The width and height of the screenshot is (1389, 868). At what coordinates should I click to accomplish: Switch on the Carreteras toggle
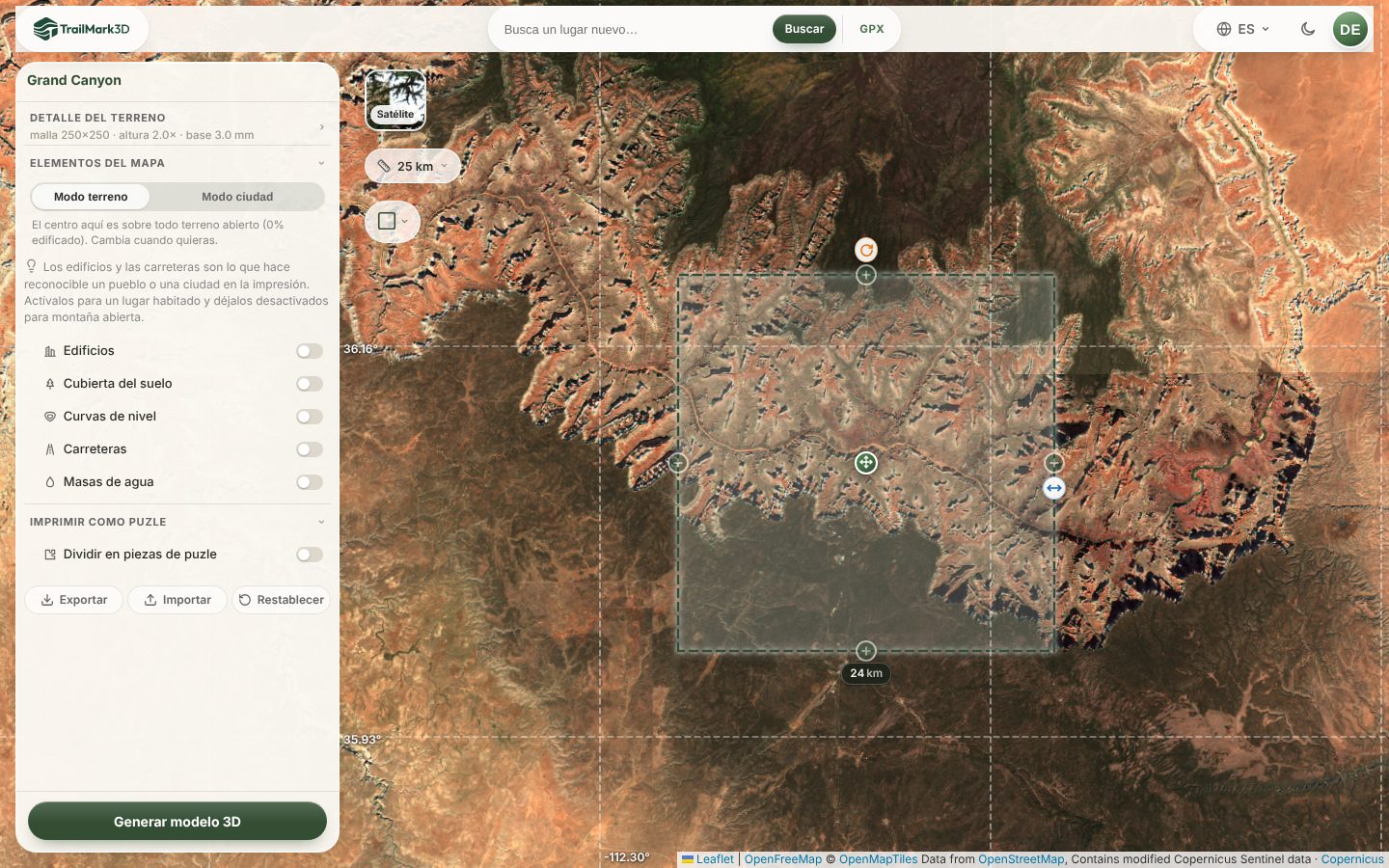tap(310, 449)
